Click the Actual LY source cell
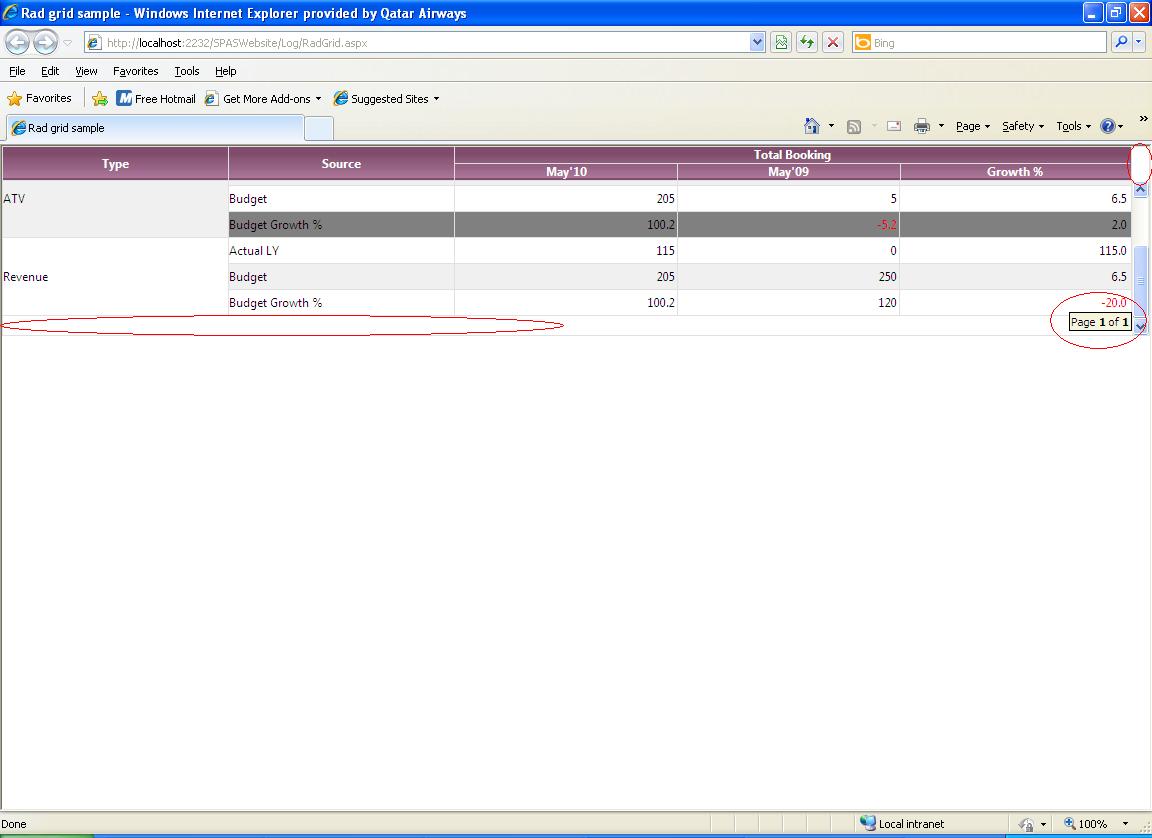The width and height of the screenshot is (1152, 838). [341, 250]
